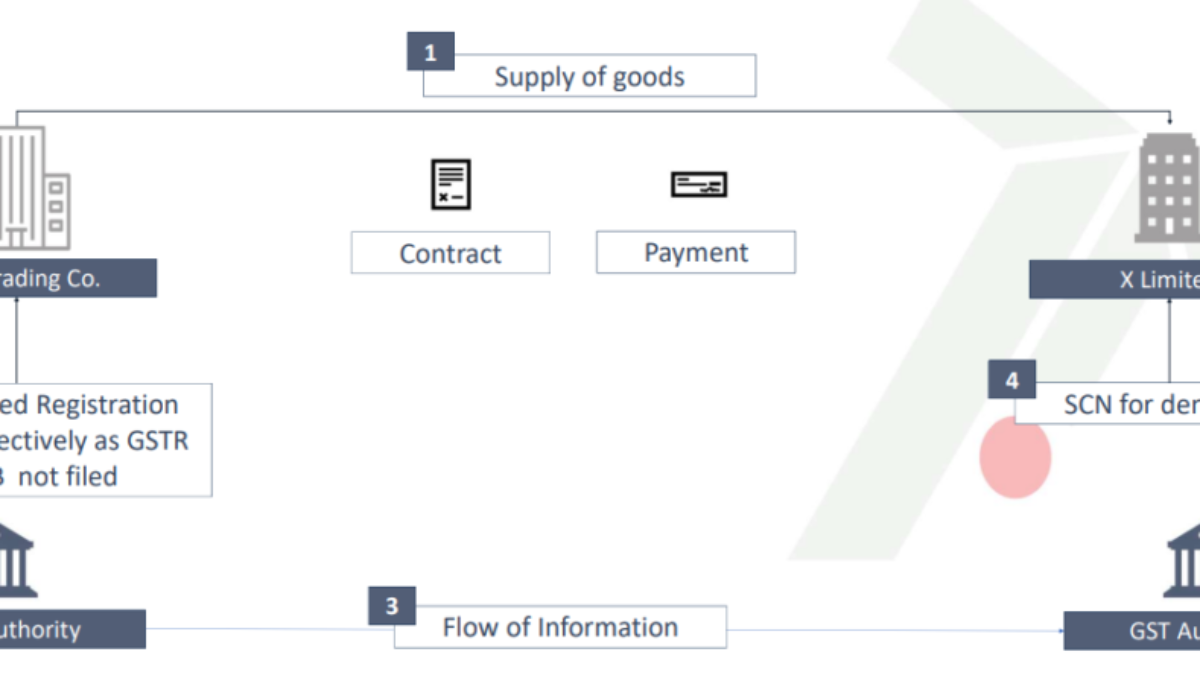1200x675 pixels.
Task: Click the Flow of Information box
Action: [560, 628]
